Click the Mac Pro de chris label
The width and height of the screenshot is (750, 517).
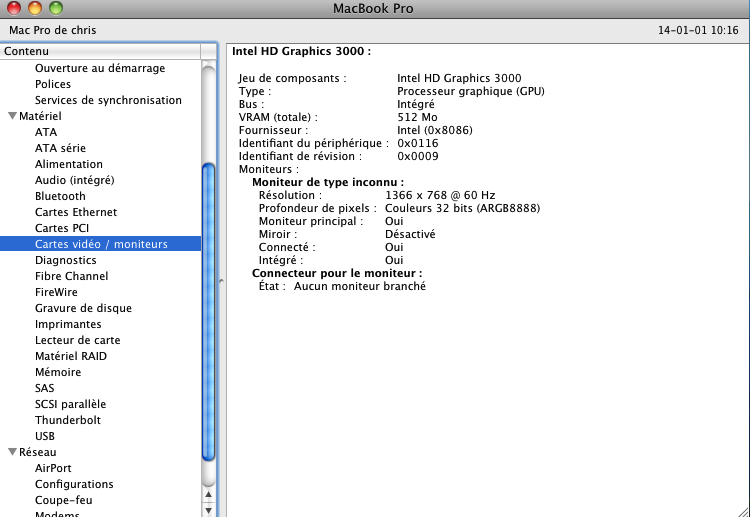point(53,30)
